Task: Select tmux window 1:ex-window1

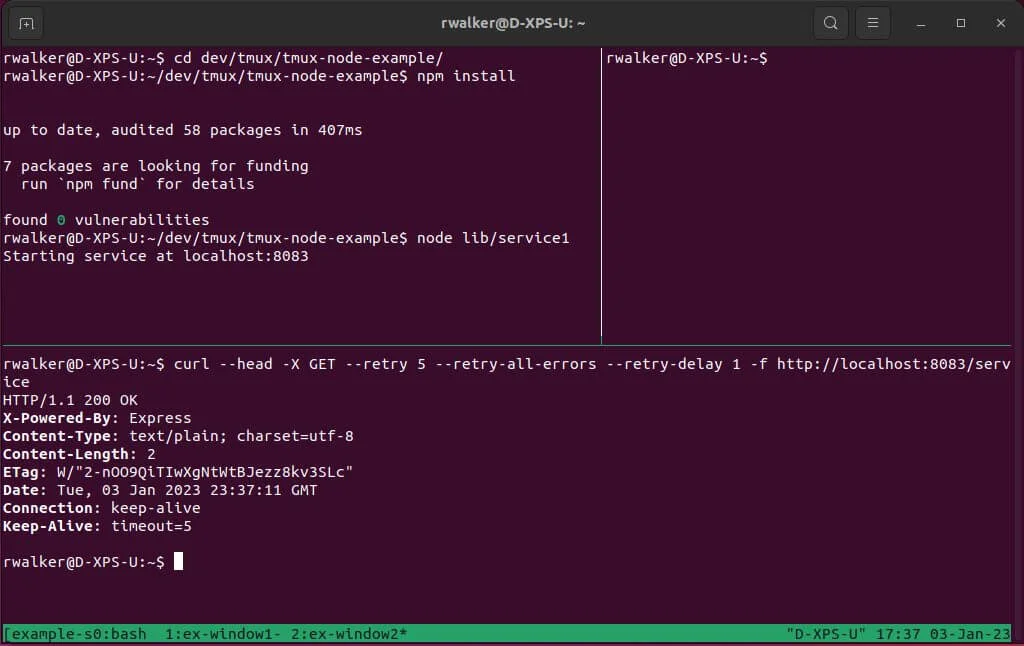Action: click(223, 634)
